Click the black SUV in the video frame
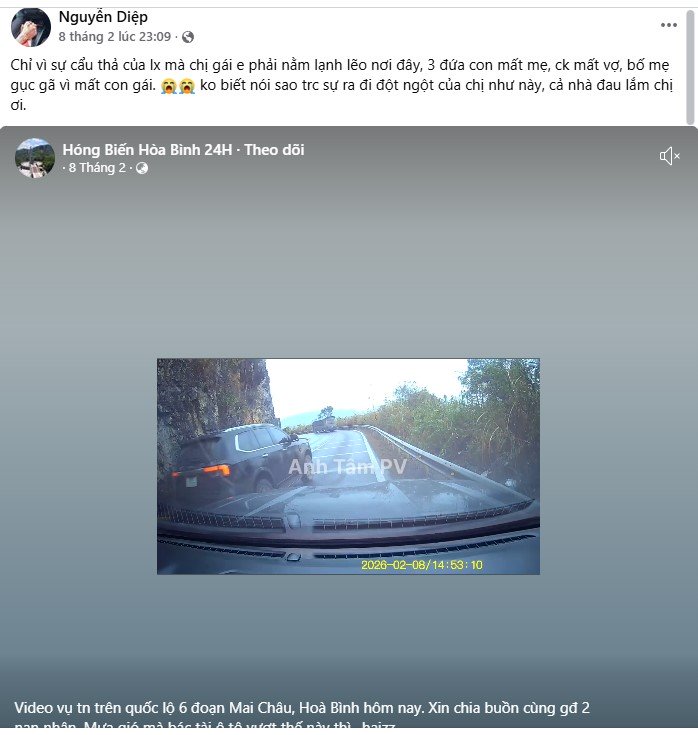The image size is (698, 735). [x=239, y=460]
